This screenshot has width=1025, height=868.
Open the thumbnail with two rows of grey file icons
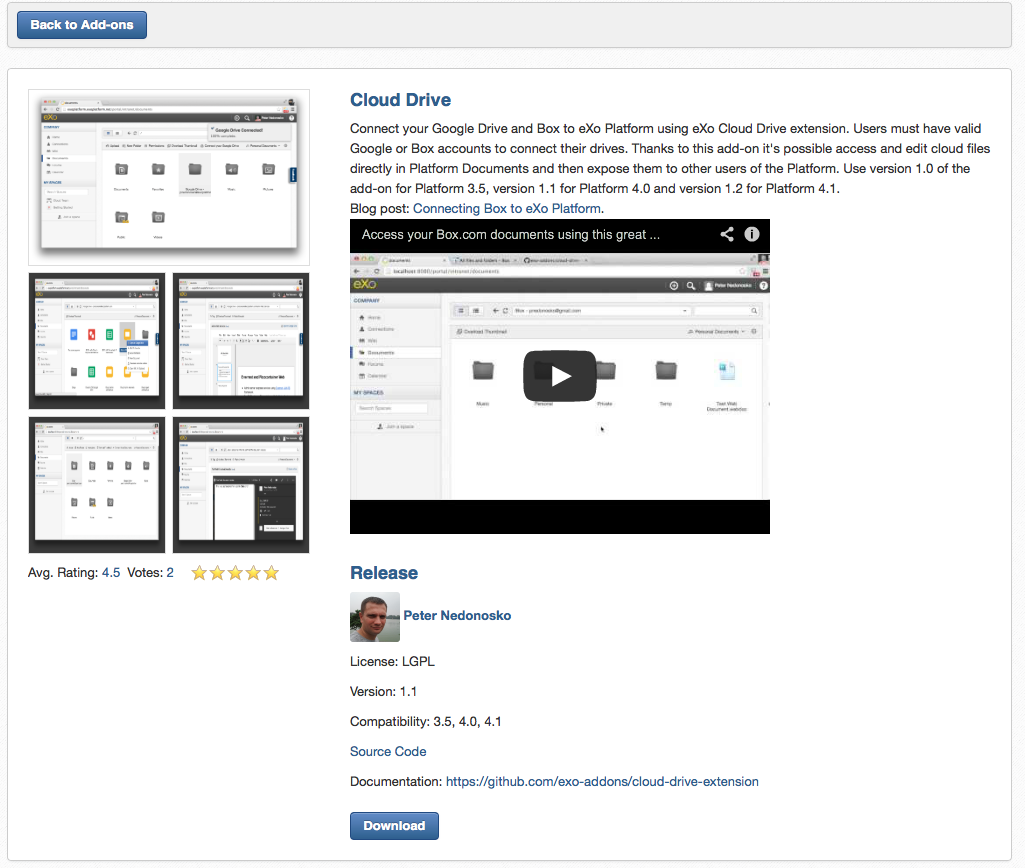(97, 485)
